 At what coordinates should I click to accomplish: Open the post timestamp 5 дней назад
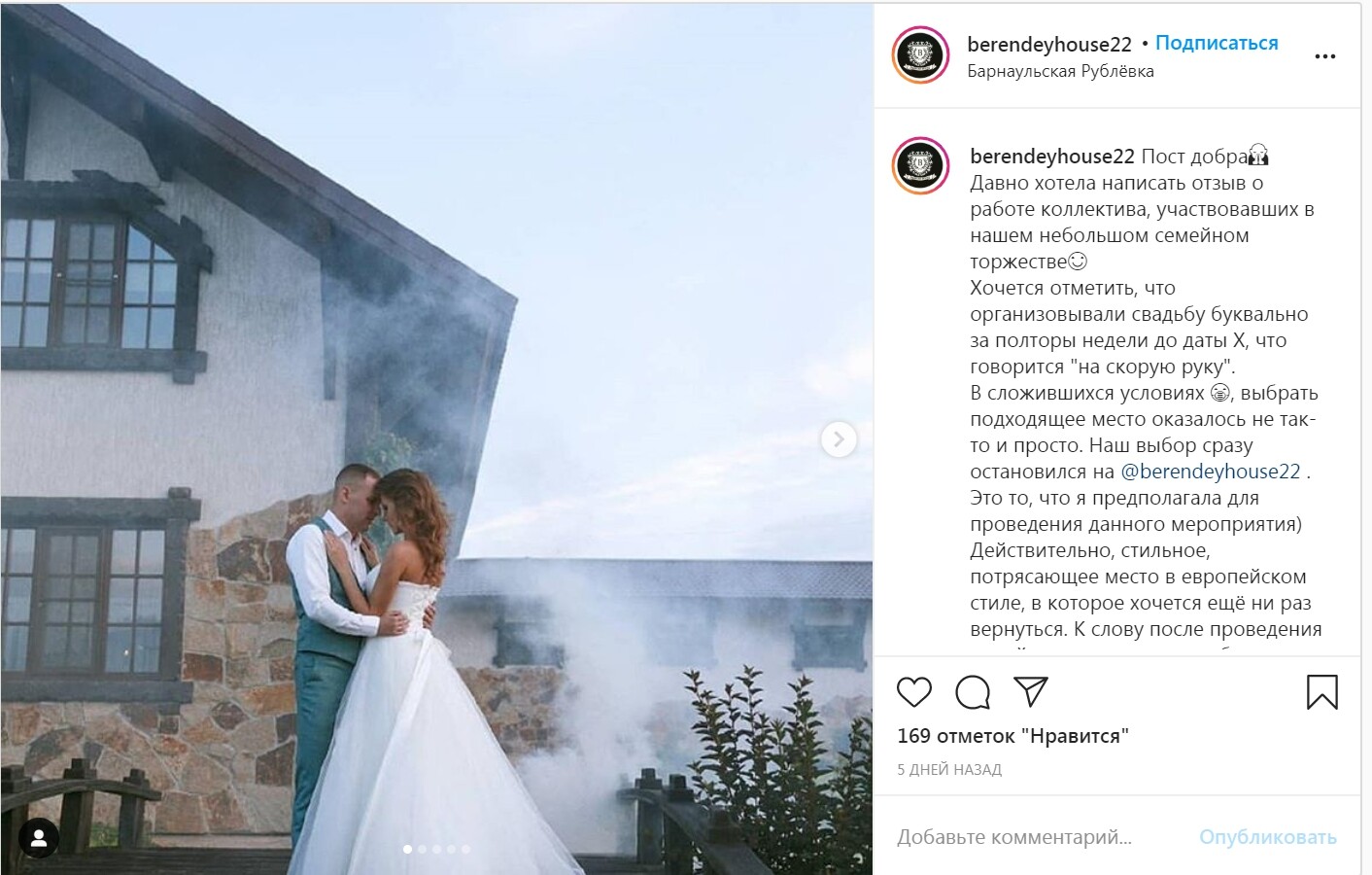pyautogui.click(x=949, y=769)
